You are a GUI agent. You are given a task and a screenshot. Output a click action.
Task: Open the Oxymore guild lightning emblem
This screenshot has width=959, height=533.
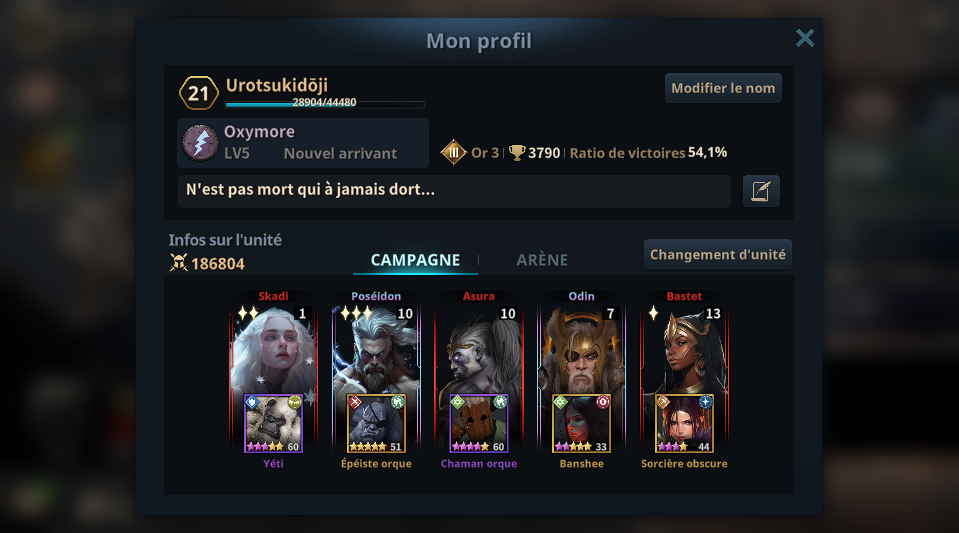point(201,143)
